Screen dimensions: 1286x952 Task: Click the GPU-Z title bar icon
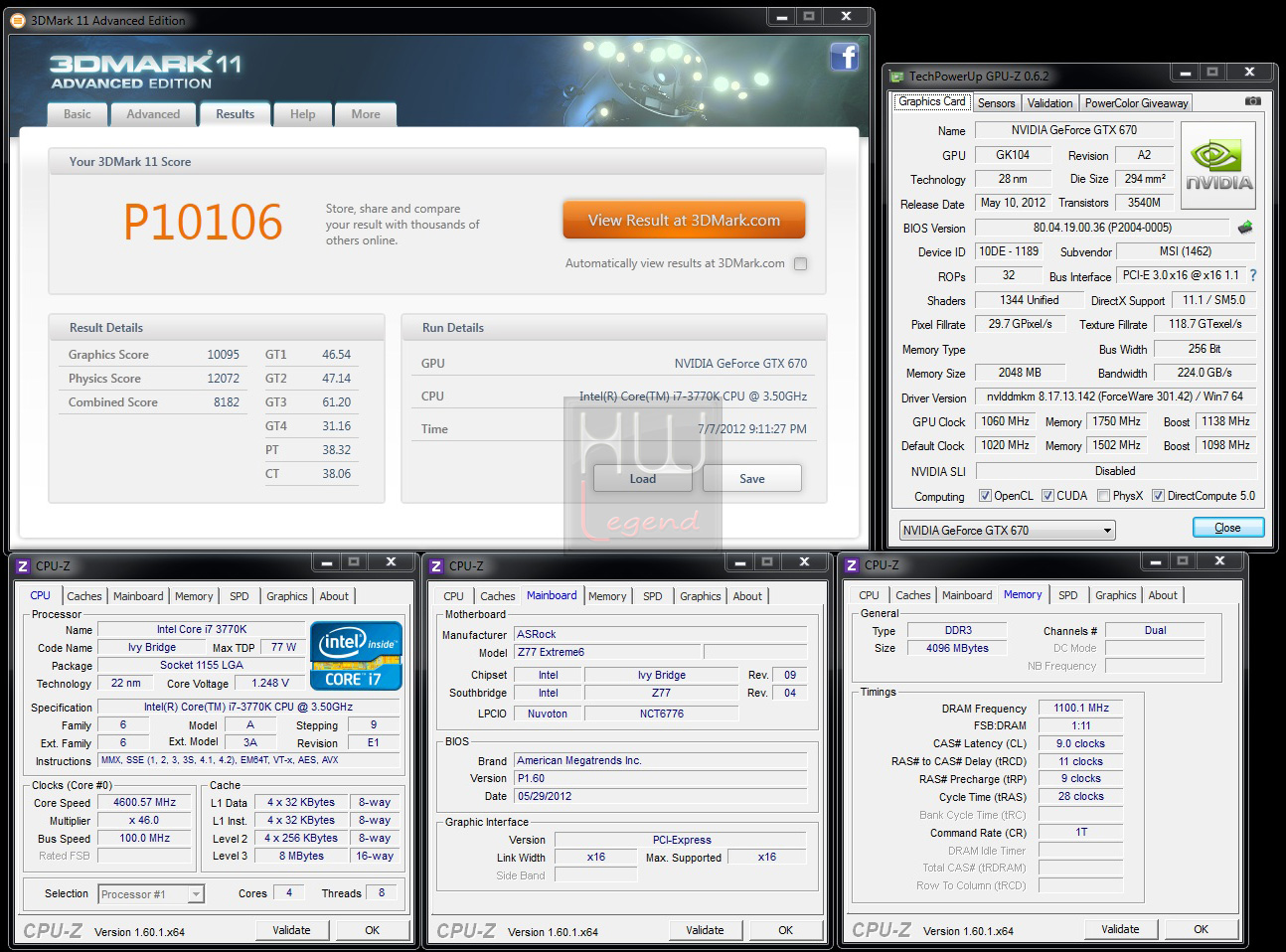896,76
